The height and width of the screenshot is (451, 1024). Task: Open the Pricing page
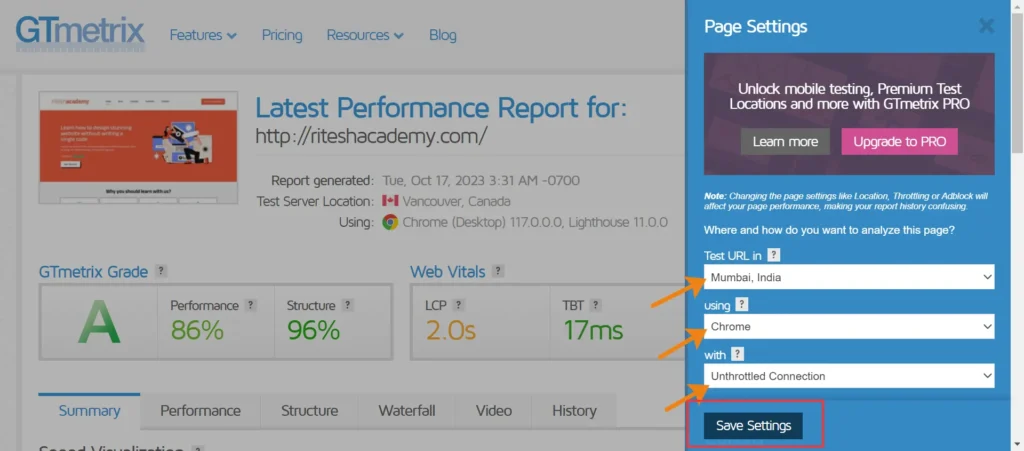click(x=282, y=35)
